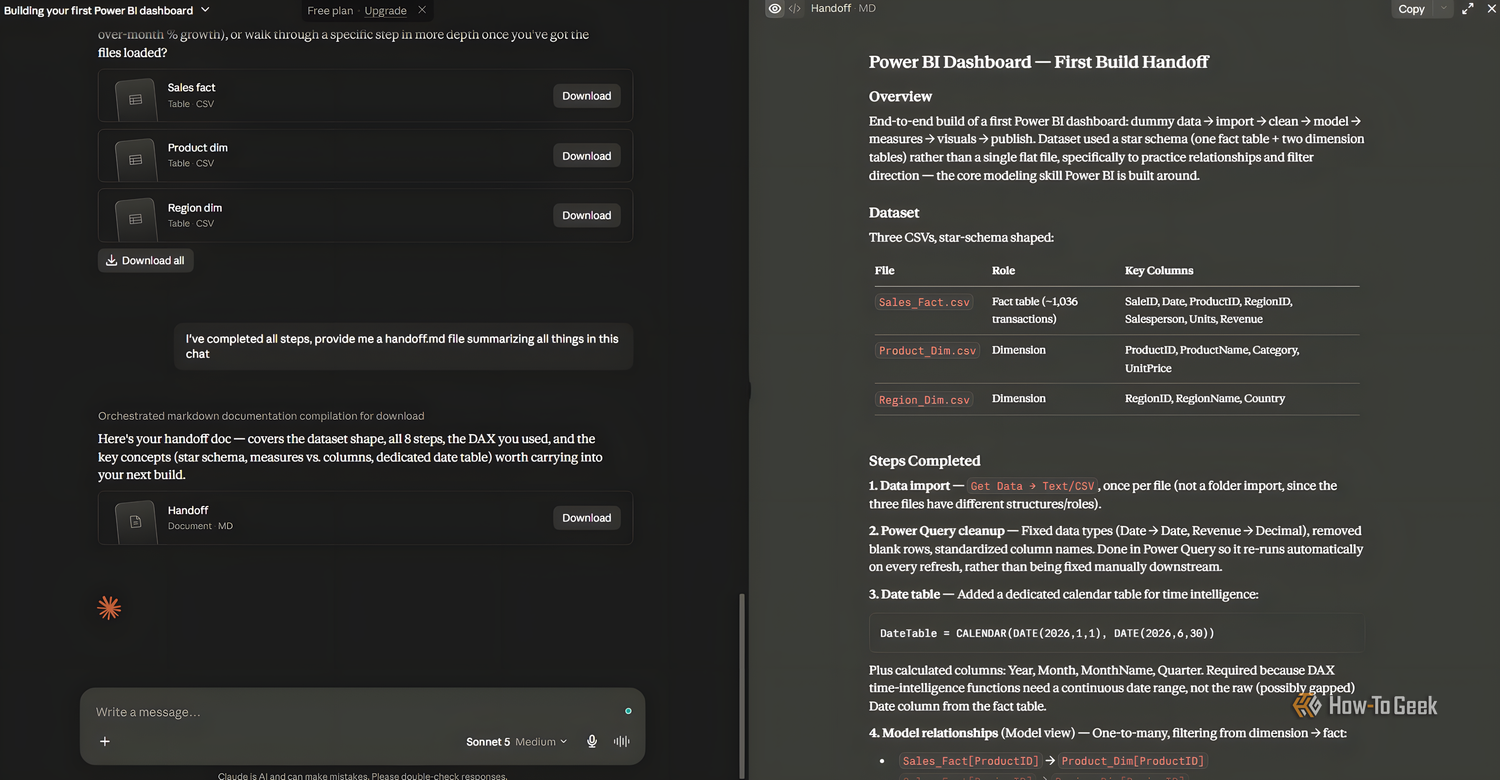
Task: Click the 'Steps Completed' heading
Action: pos(925,461)
